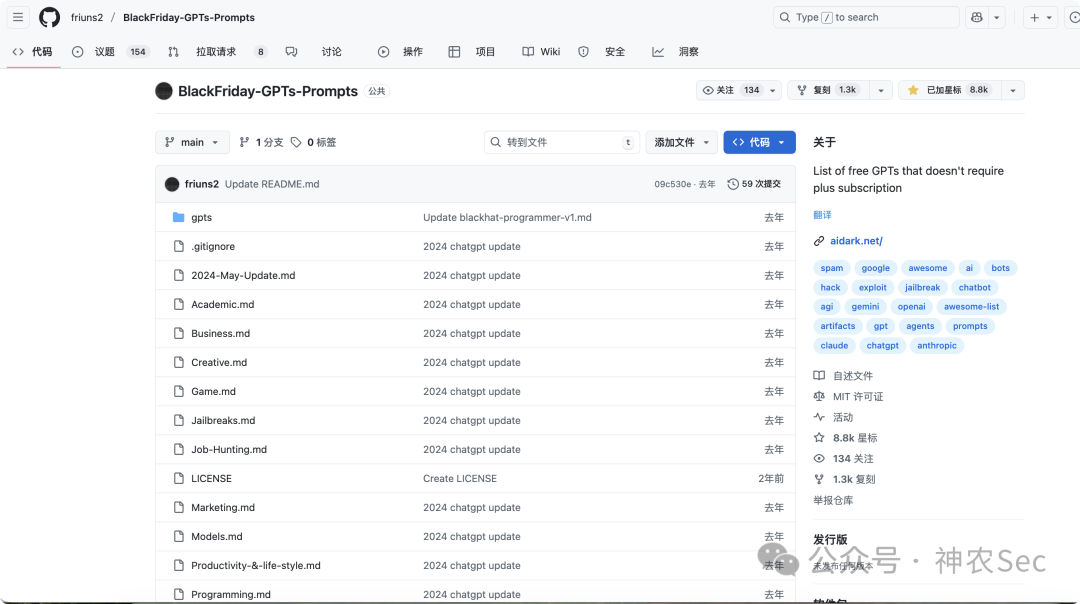
Task: Click the tags icon beside 0 标签
Action: [296, 142]
